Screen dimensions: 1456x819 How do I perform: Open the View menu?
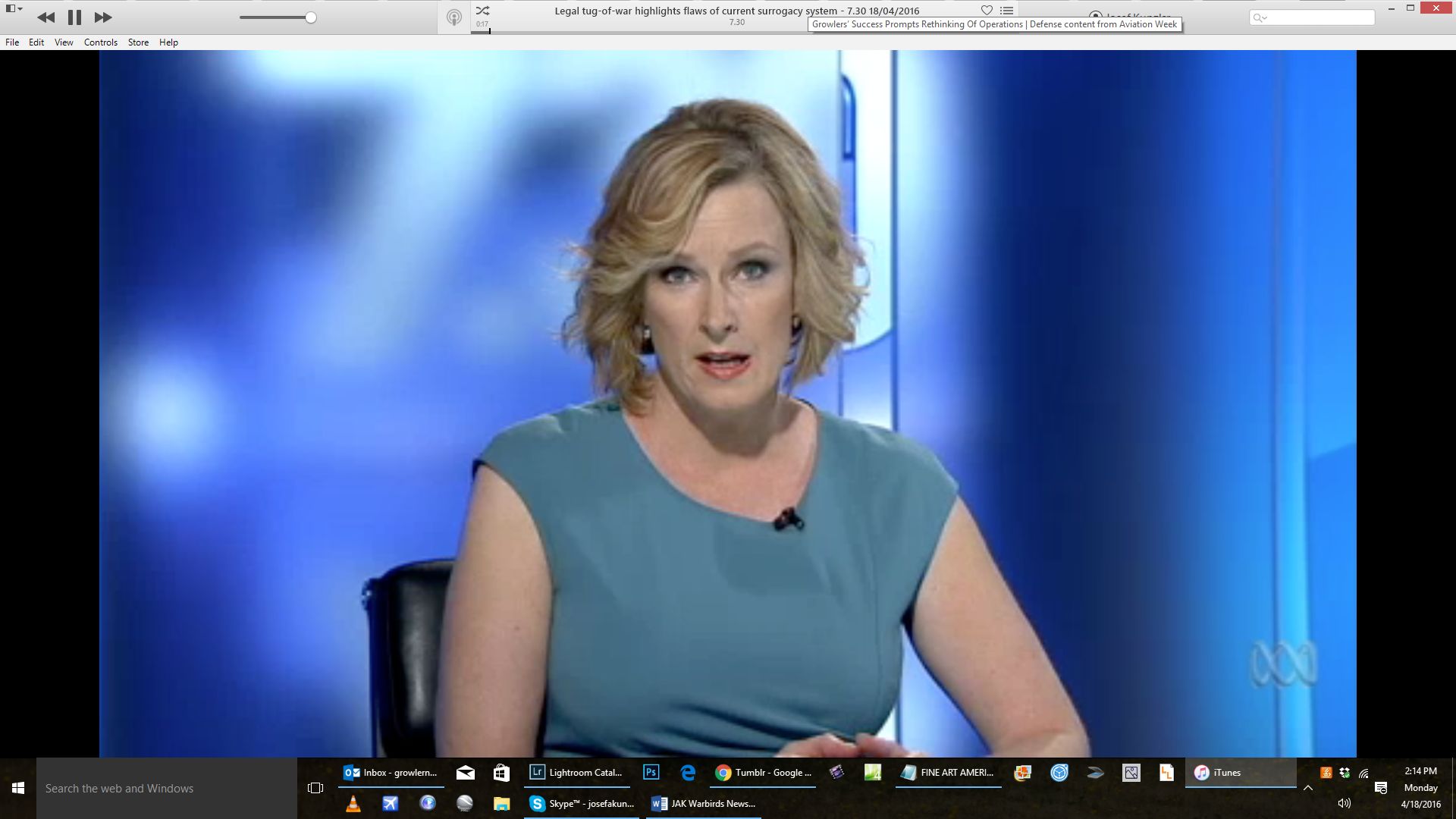64,42
